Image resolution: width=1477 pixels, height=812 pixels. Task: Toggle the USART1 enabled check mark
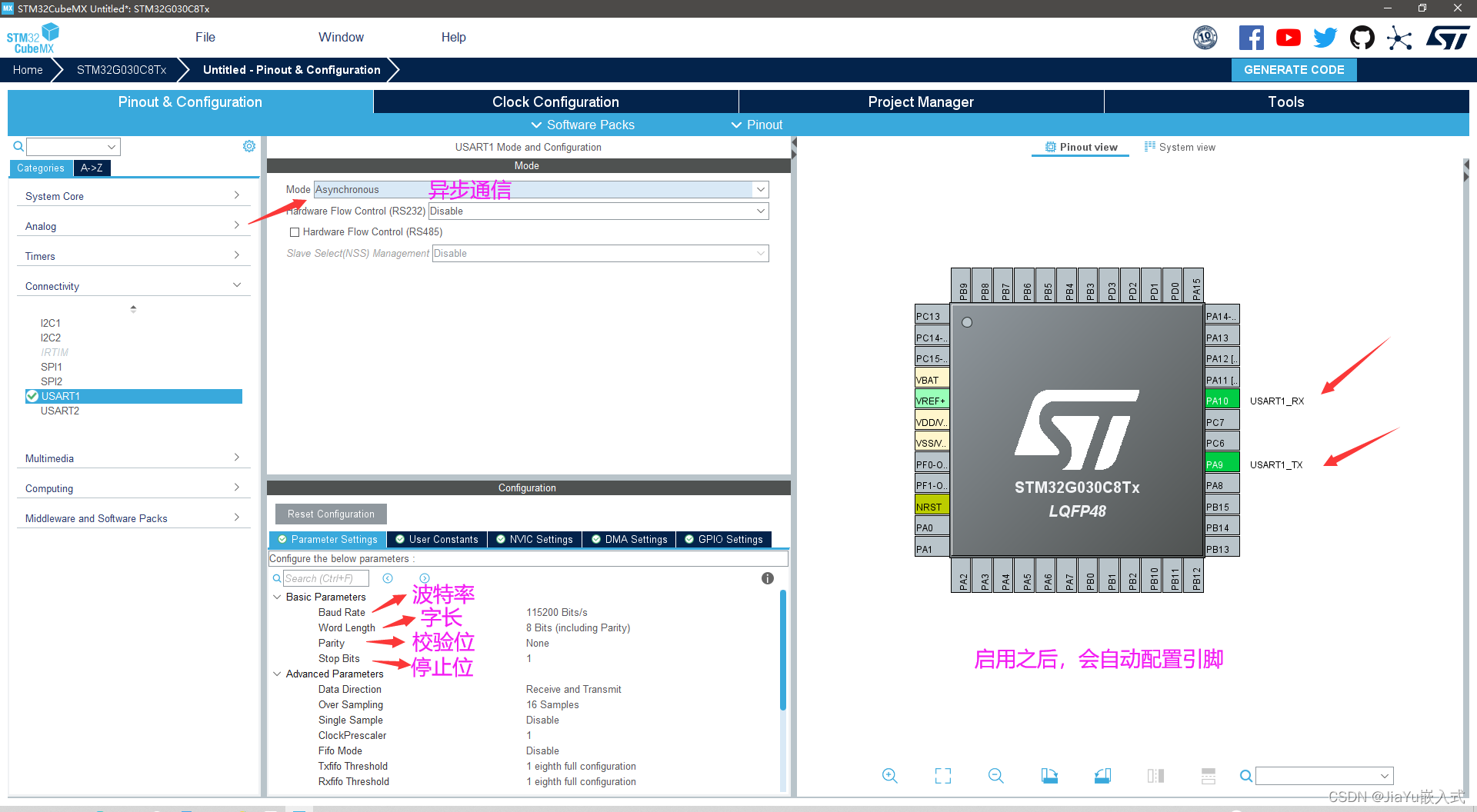pyautogui.click(x=32, y=396)
